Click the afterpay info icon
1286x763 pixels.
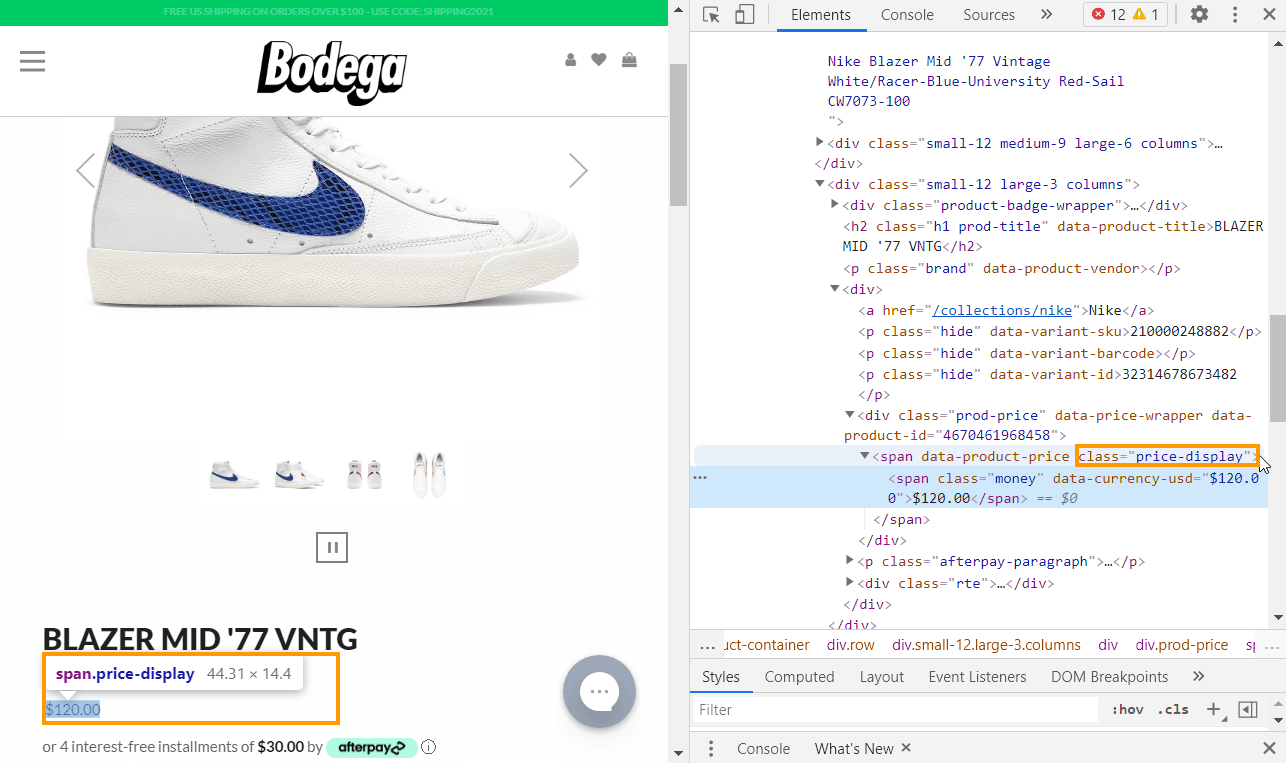(429, 747)
